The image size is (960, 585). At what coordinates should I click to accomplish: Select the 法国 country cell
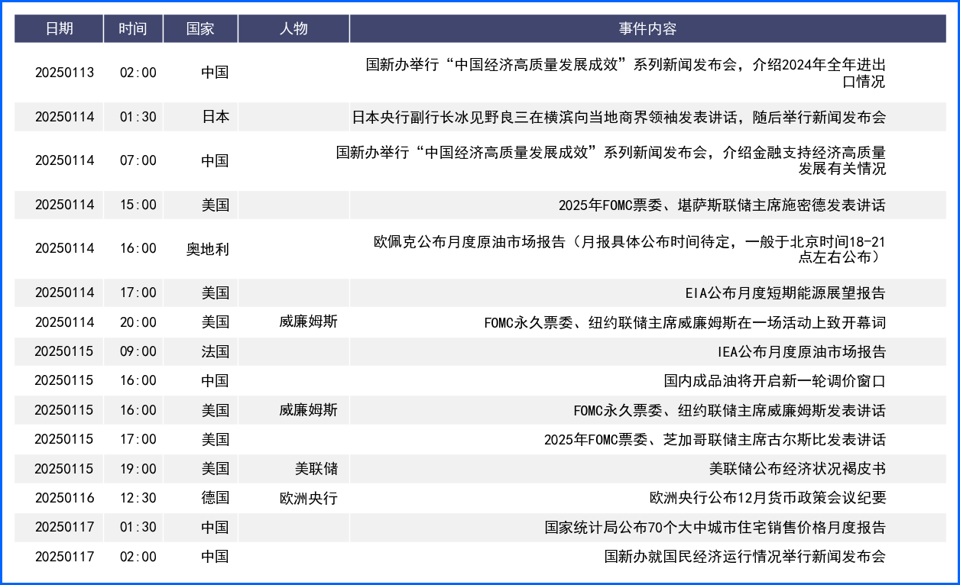[215, 352]
